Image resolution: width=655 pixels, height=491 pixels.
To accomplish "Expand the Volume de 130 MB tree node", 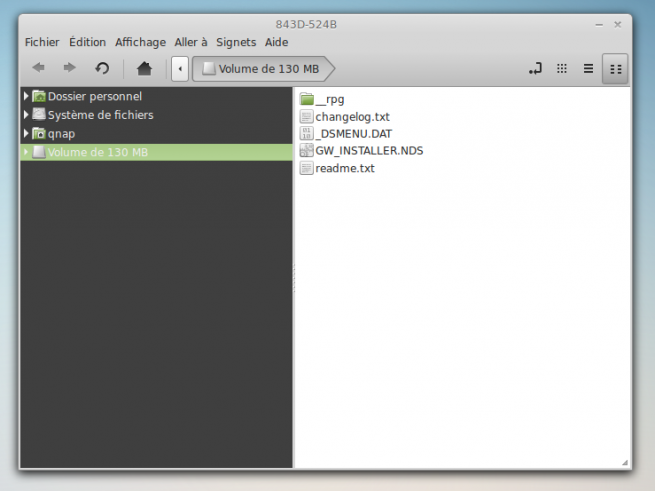I will (26, 152).
